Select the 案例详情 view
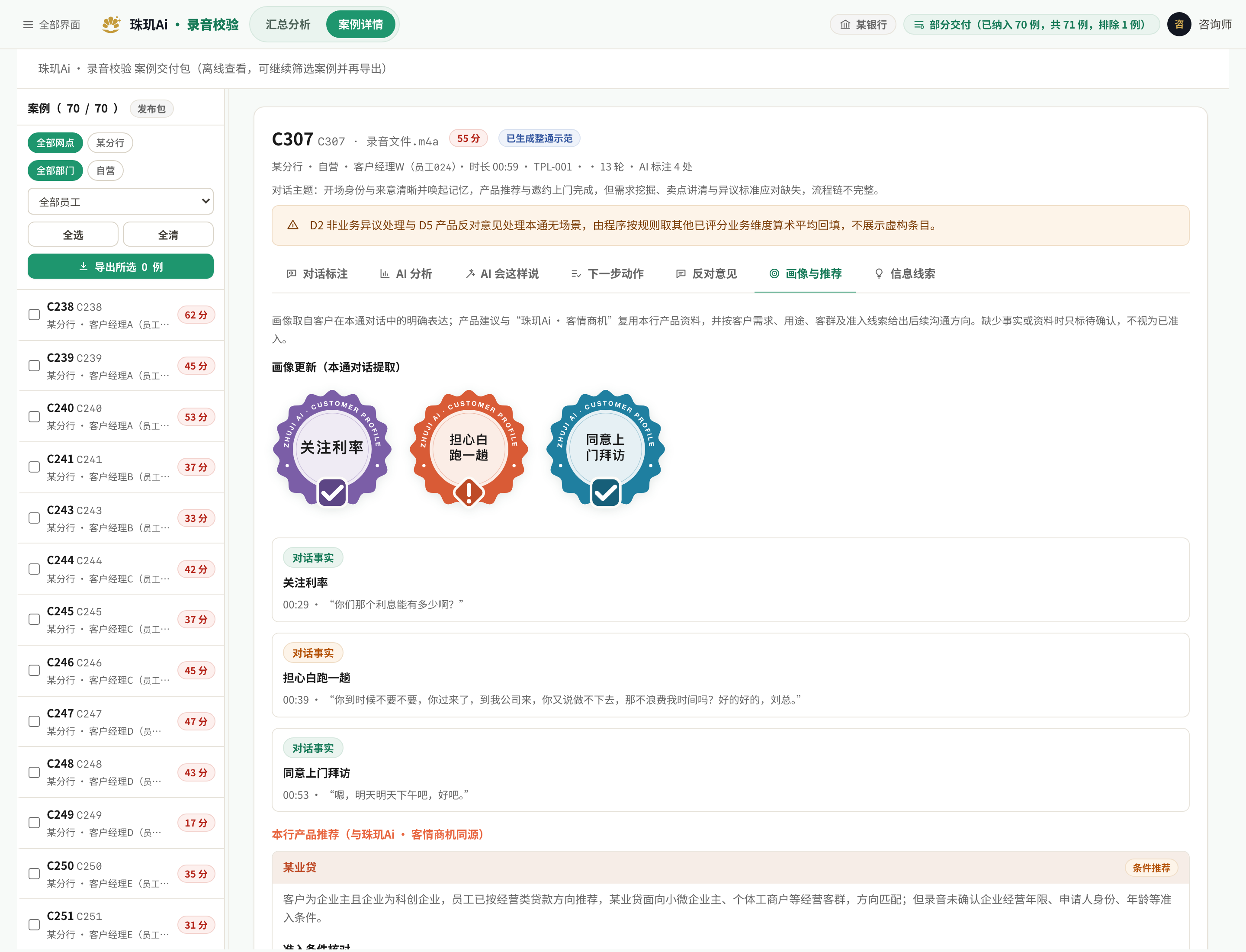 click(x=360, y=24)
